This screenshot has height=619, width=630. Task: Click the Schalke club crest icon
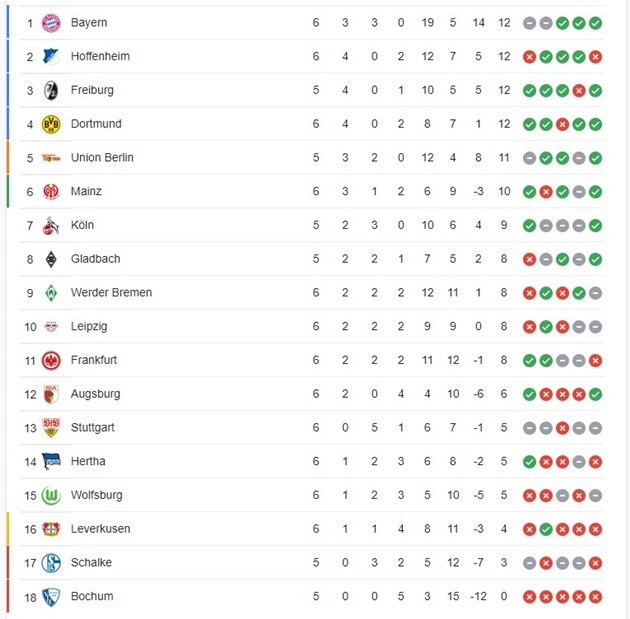51,563
